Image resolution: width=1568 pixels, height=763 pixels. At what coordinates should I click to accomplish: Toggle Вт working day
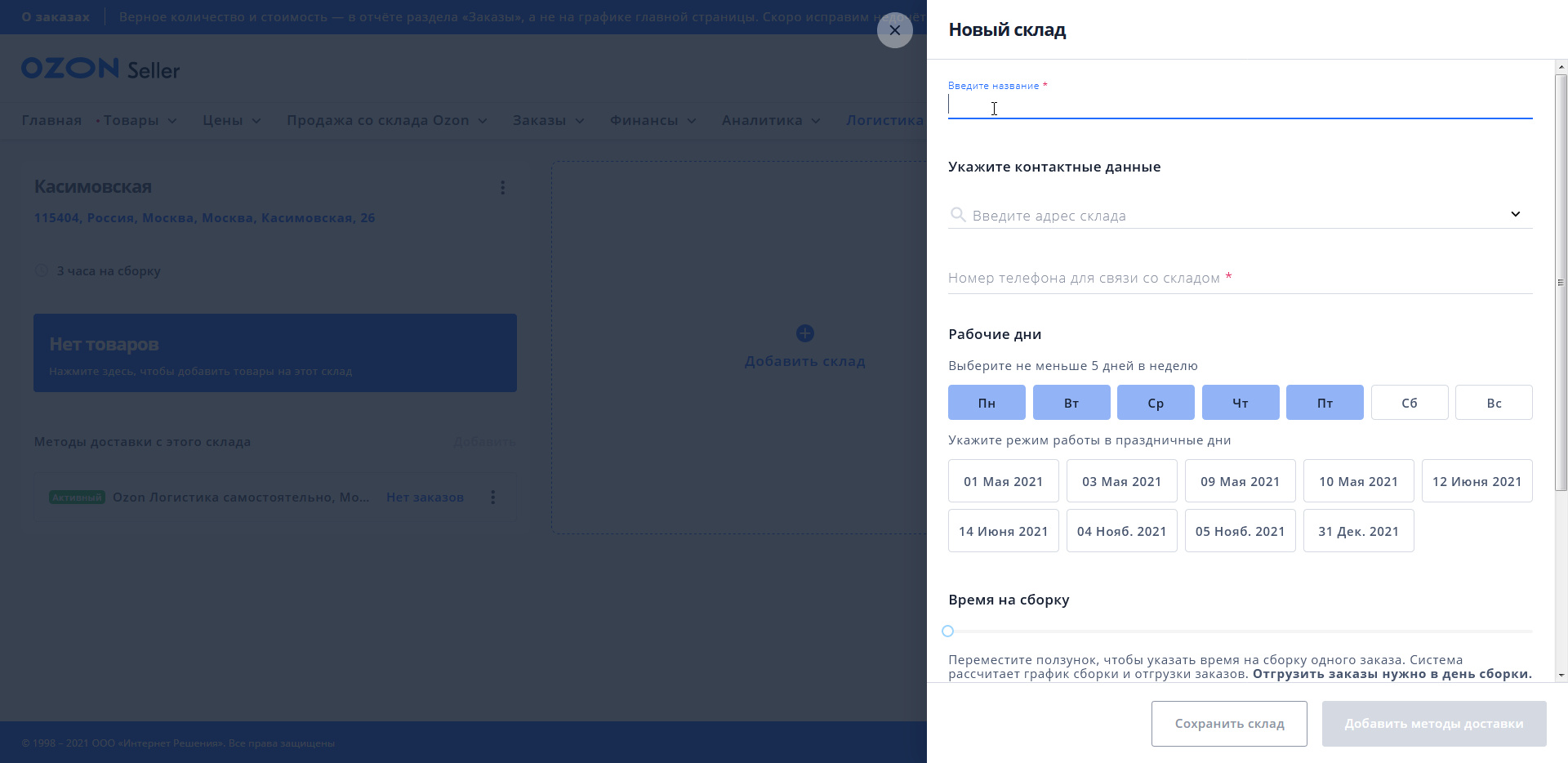1071,403
